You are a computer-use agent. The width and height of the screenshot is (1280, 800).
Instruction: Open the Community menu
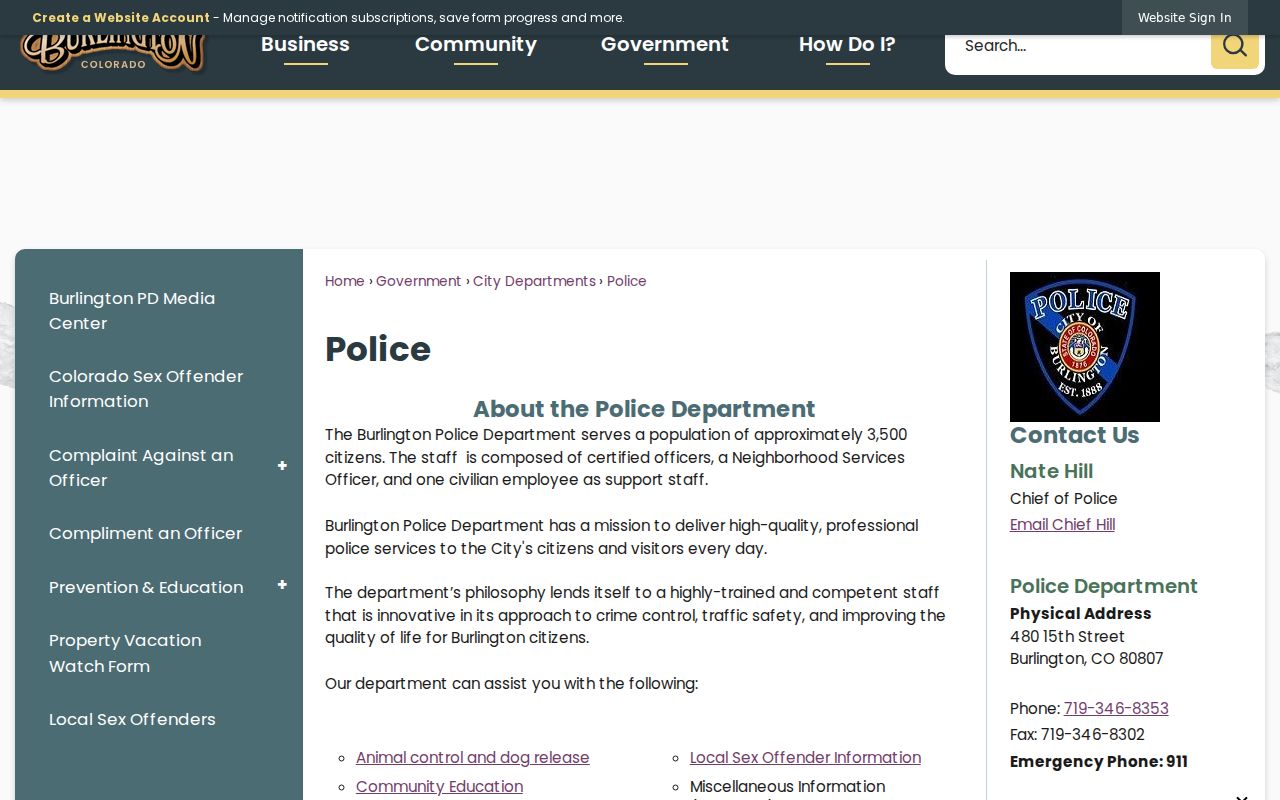(x=476, y=45)
